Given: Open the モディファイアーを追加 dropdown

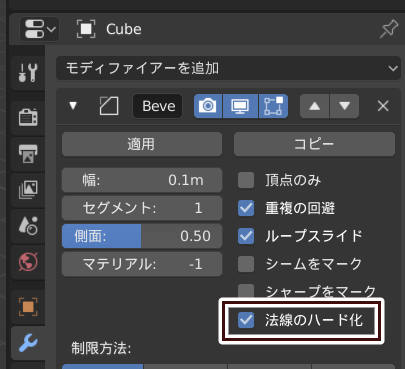Looking at the screenshot, I should coord(228,68).
